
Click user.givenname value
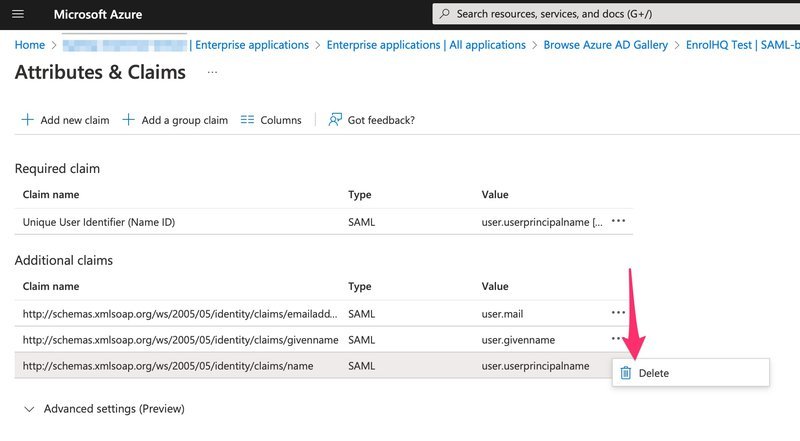(518, 340)
